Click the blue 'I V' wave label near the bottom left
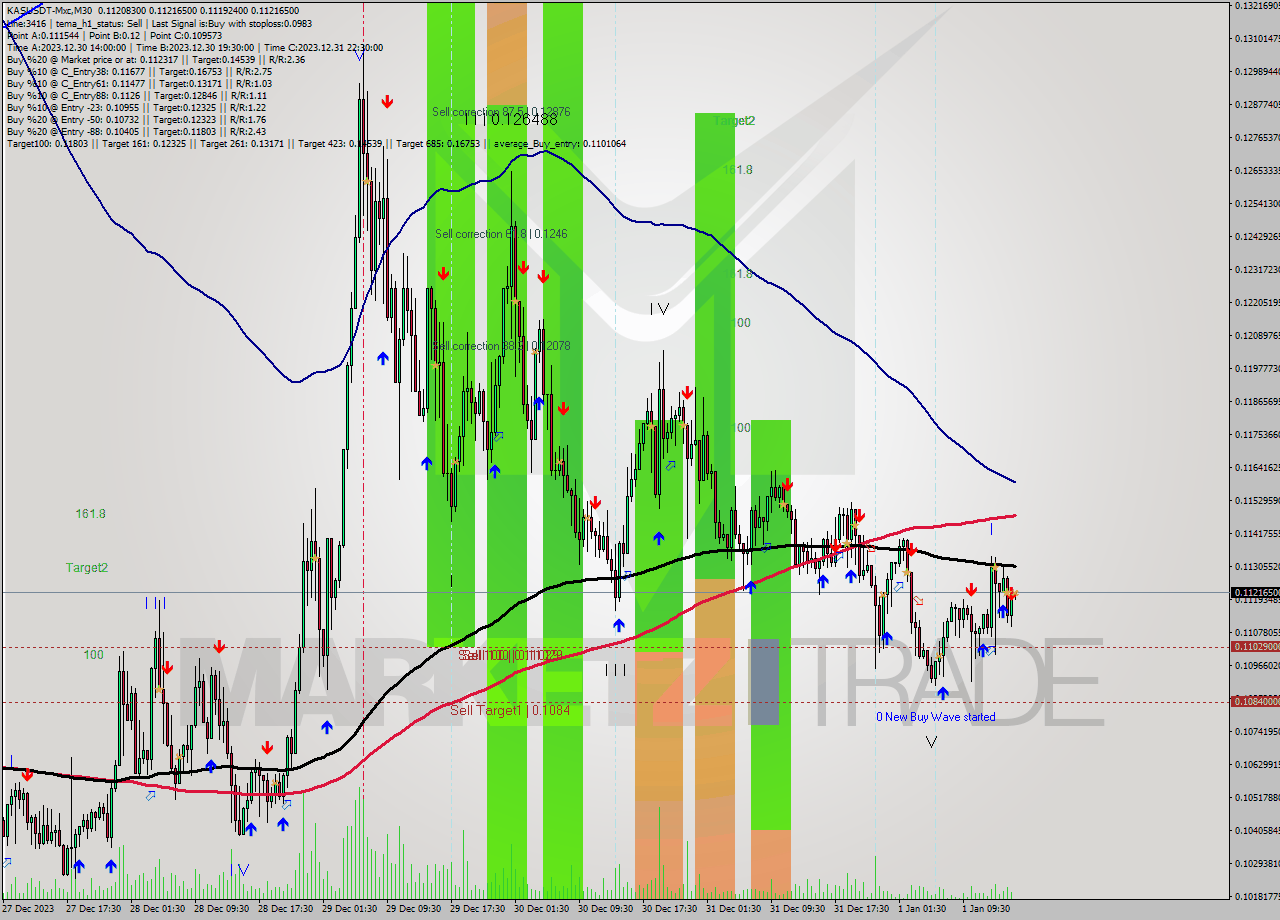Screen dimensions: 1280x920 click(240, 869)
